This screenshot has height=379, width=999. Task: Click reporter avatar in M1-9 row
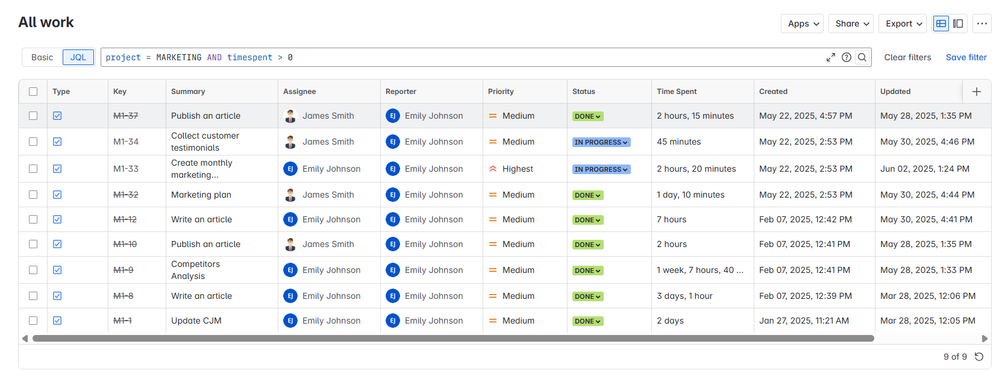[392, 270]
